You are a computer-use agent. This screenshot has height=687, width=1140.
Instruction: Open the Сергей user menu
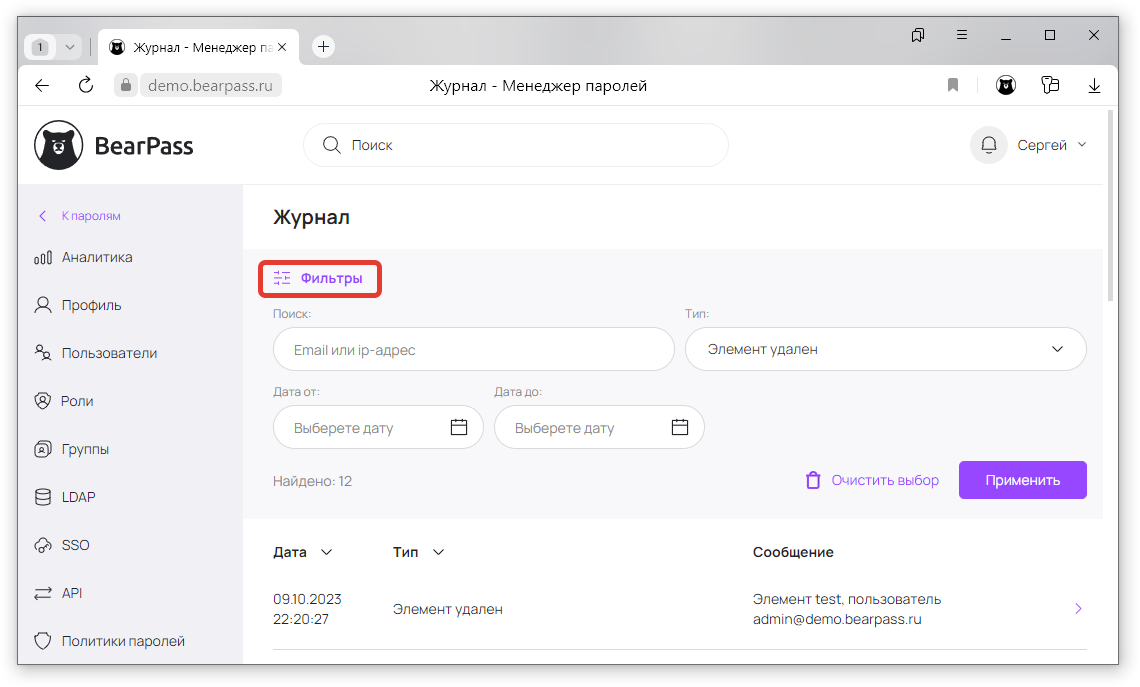point(1050,145)
